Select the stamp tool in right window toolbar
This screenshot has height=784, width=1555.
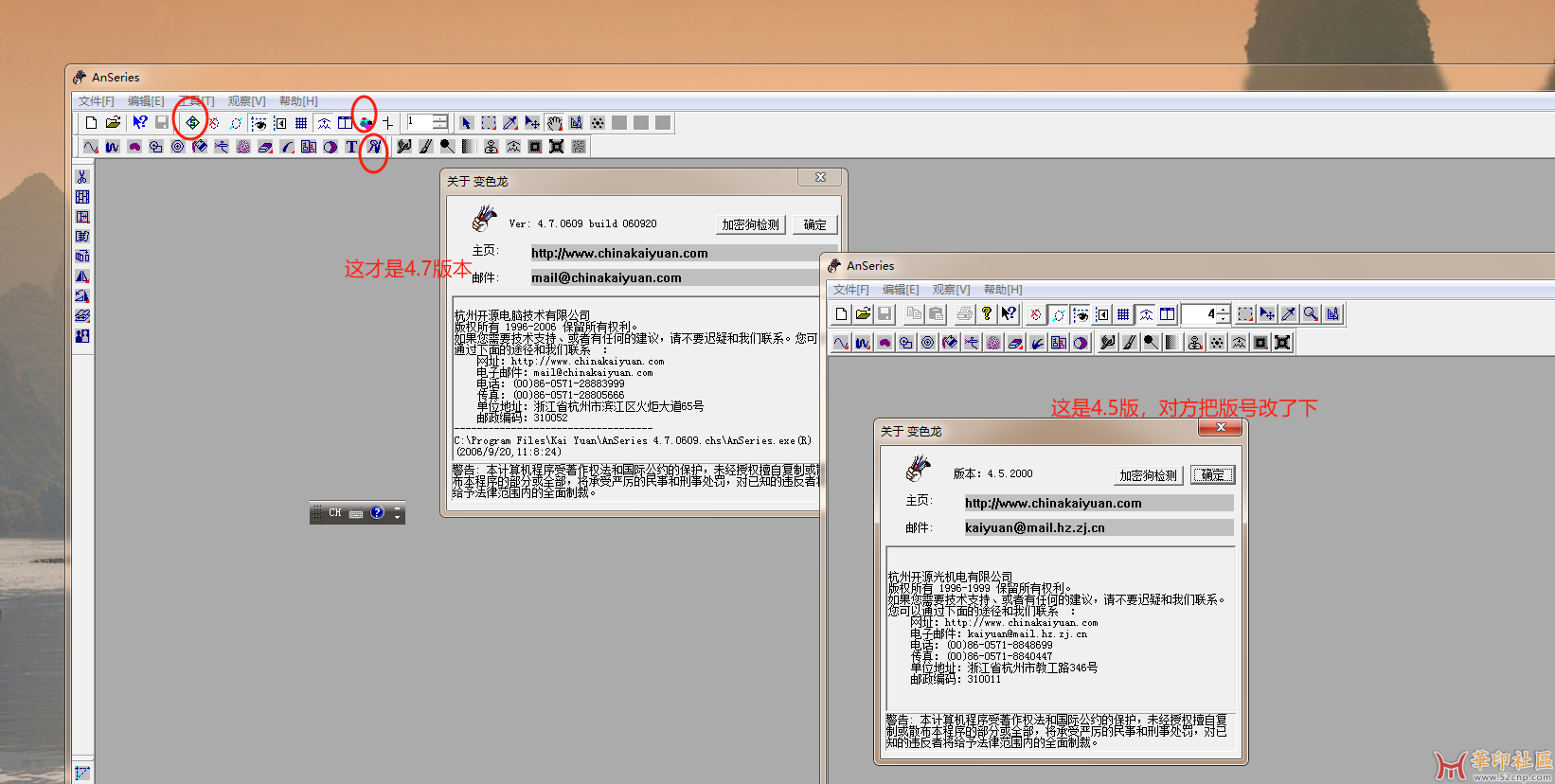click(1195, 343)
